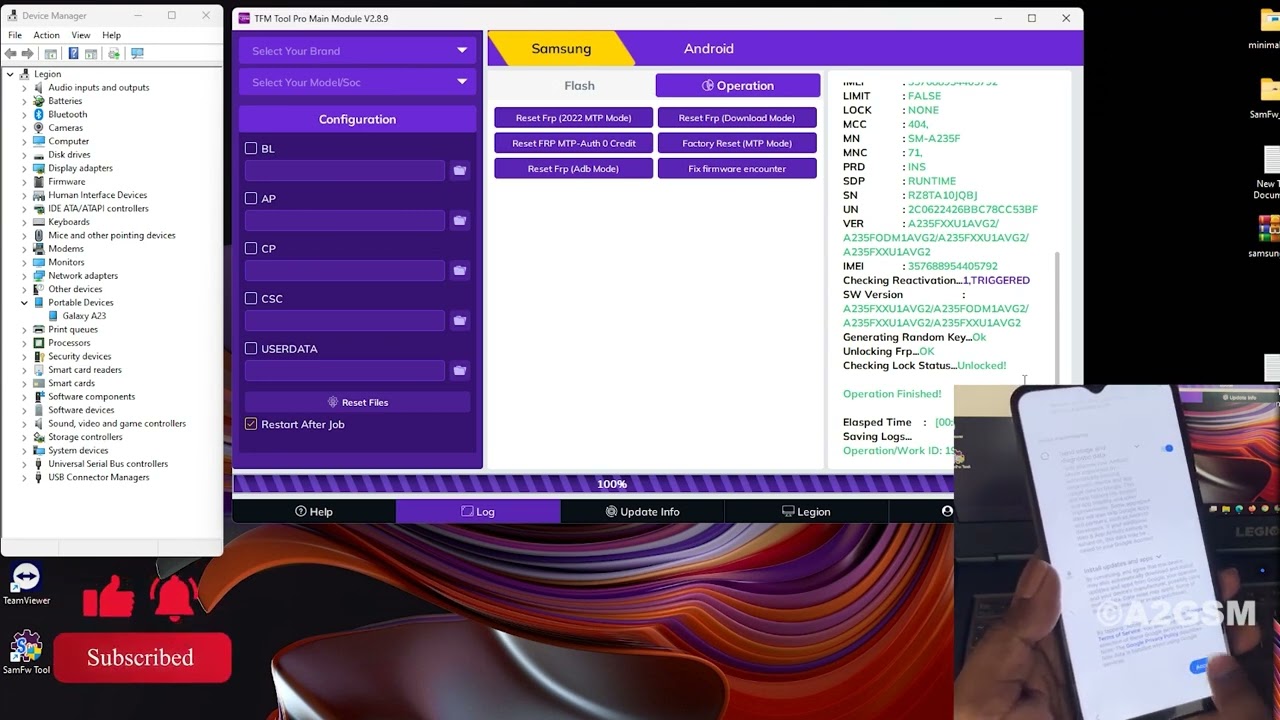Click Back arrow in Device Manager toolbar
1280x720 pixels.
click(x=12, y=53)
